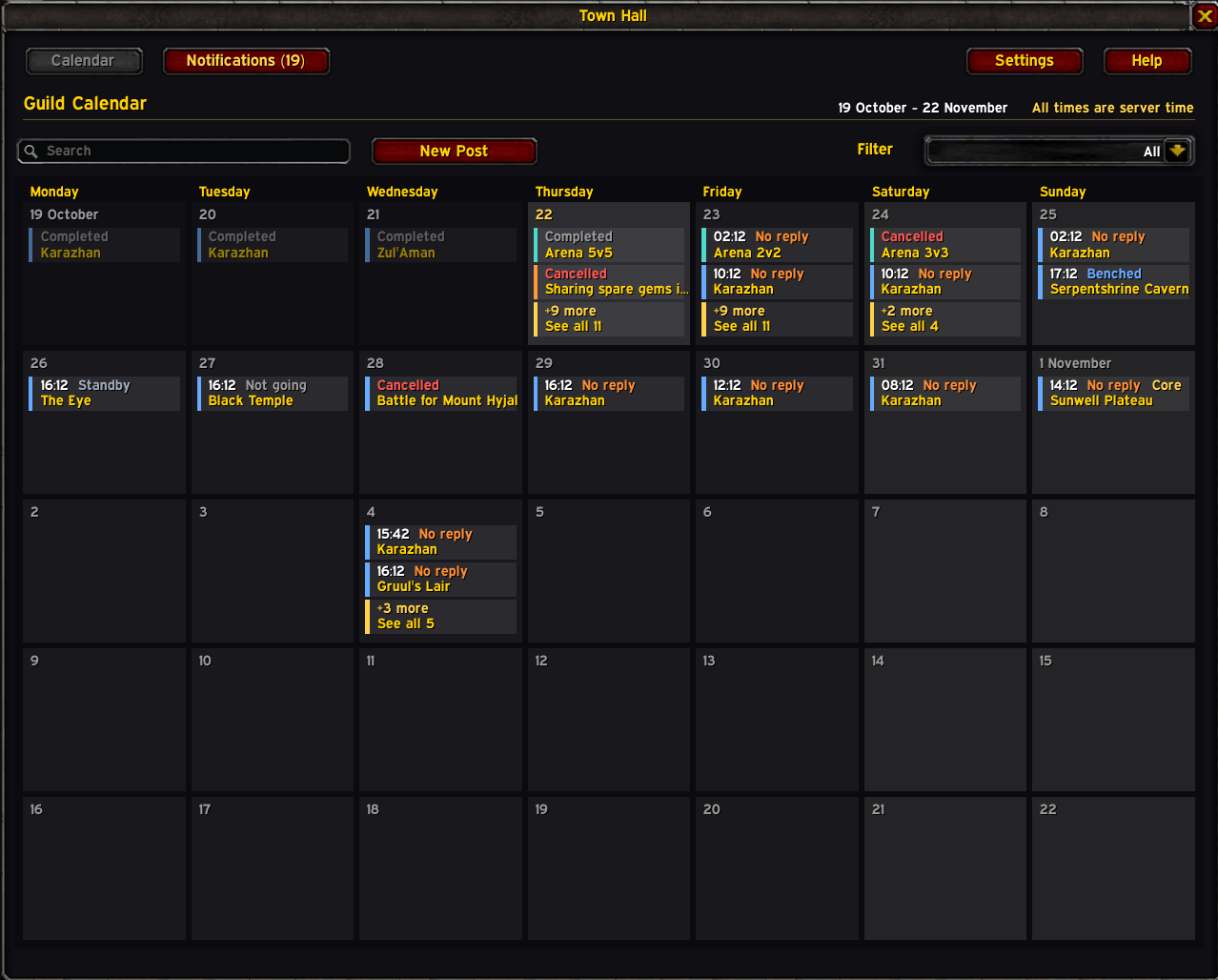
Task: Open 12:12 Karazhan event on Friday 30
Action: point(777,394)
